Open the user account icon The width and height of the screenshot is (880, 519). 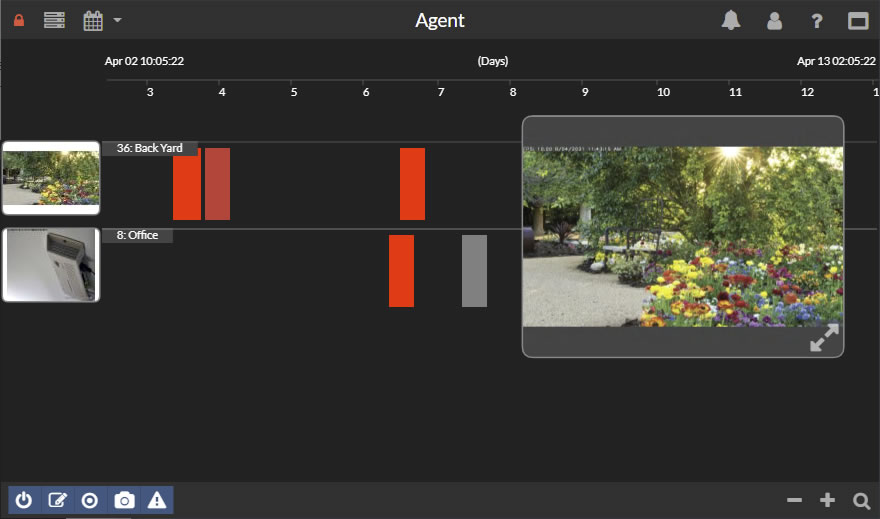point(774,20)
